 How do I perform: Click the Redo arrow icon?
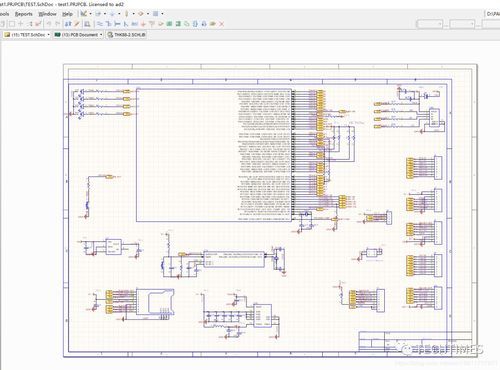pos(58,24)
